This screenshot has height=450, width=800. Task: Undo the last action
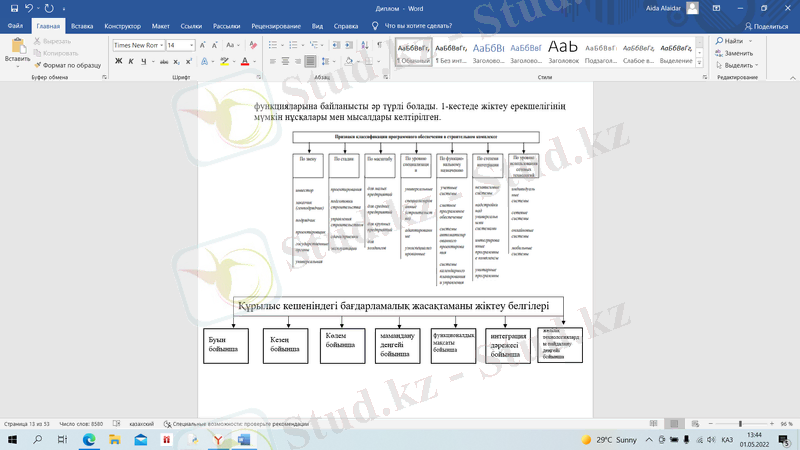(x=29, y=8)
